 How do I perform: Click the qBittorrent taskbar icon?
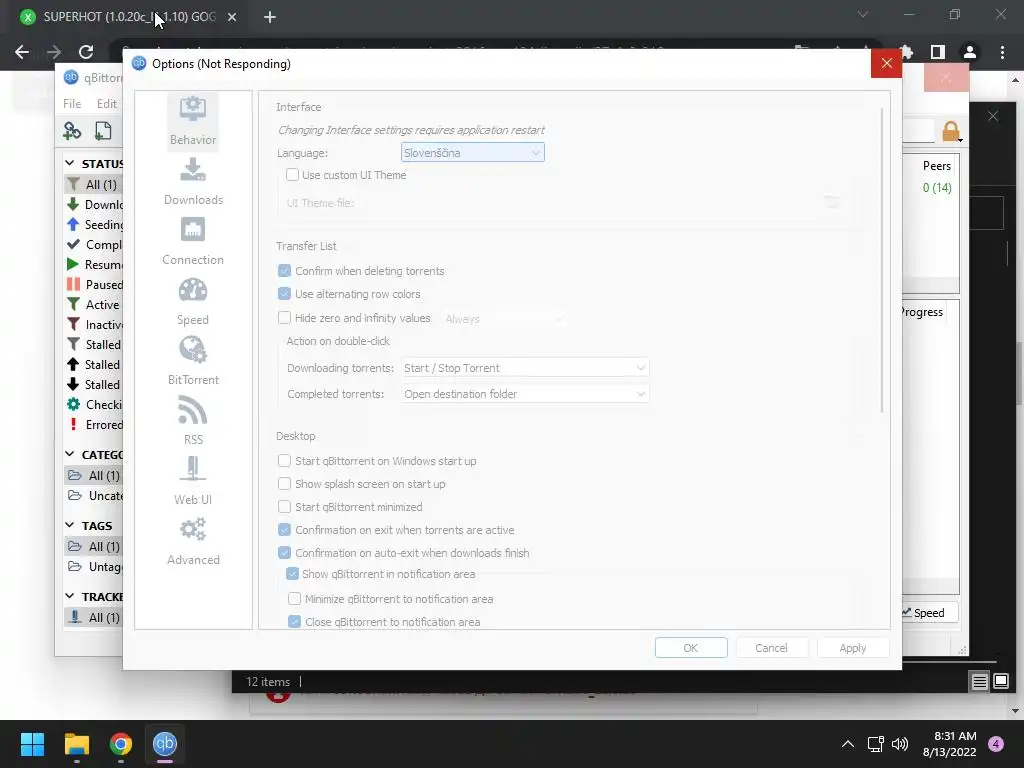[x=165, y=744]
